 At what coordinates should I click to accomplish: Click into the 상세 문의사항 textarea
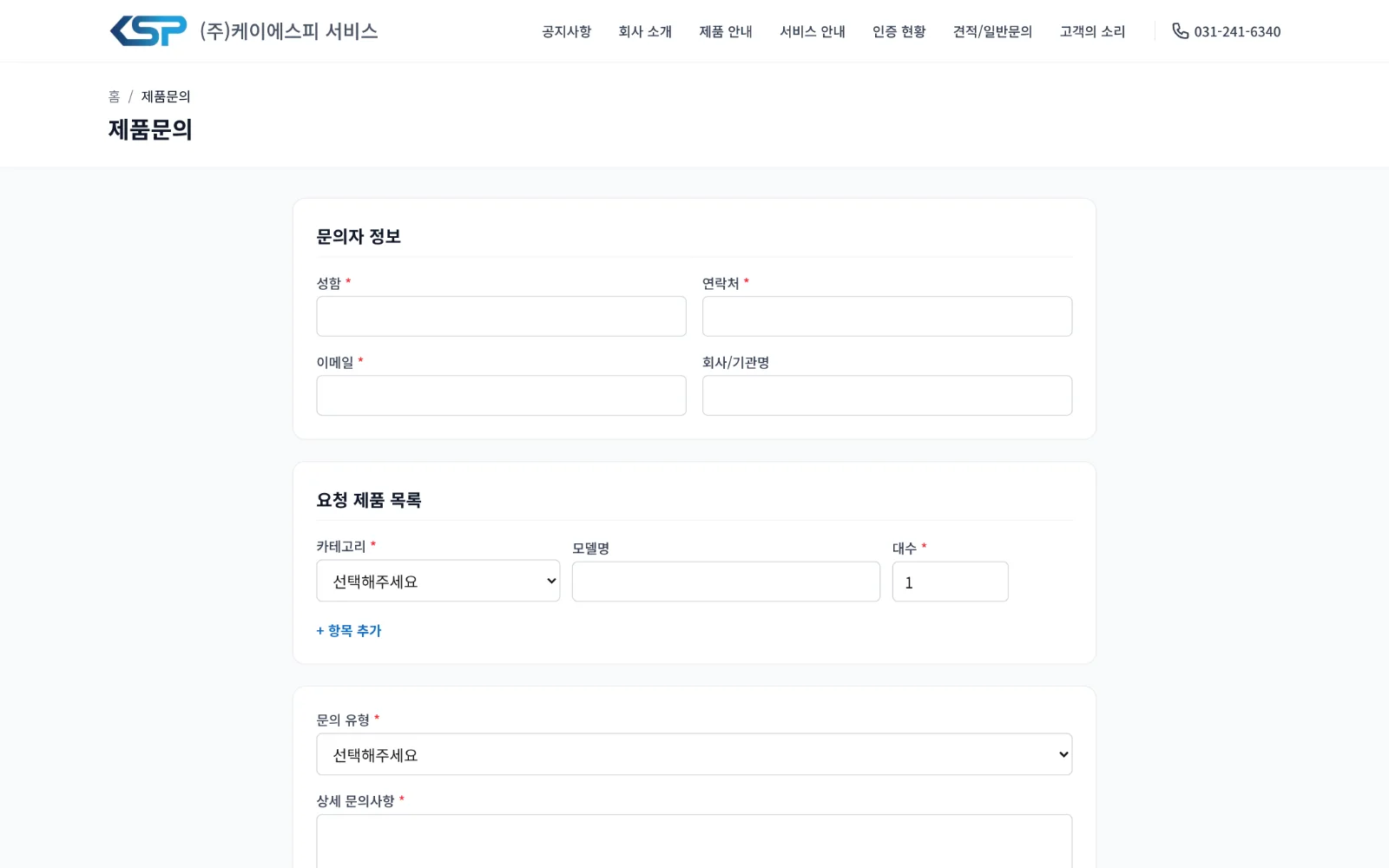[x=694, y=841]
